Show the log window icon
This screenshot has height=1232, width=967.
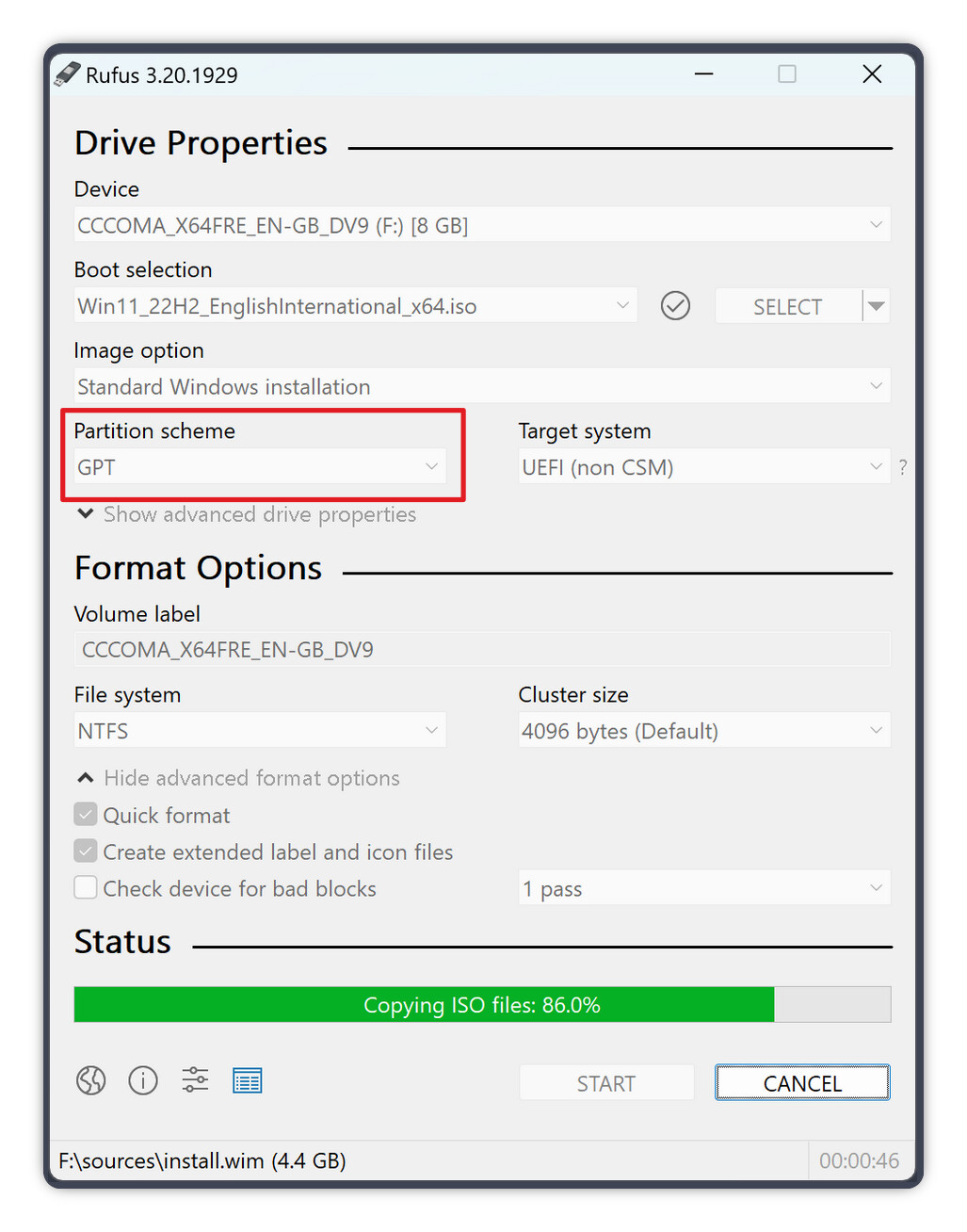[248, 1081]
